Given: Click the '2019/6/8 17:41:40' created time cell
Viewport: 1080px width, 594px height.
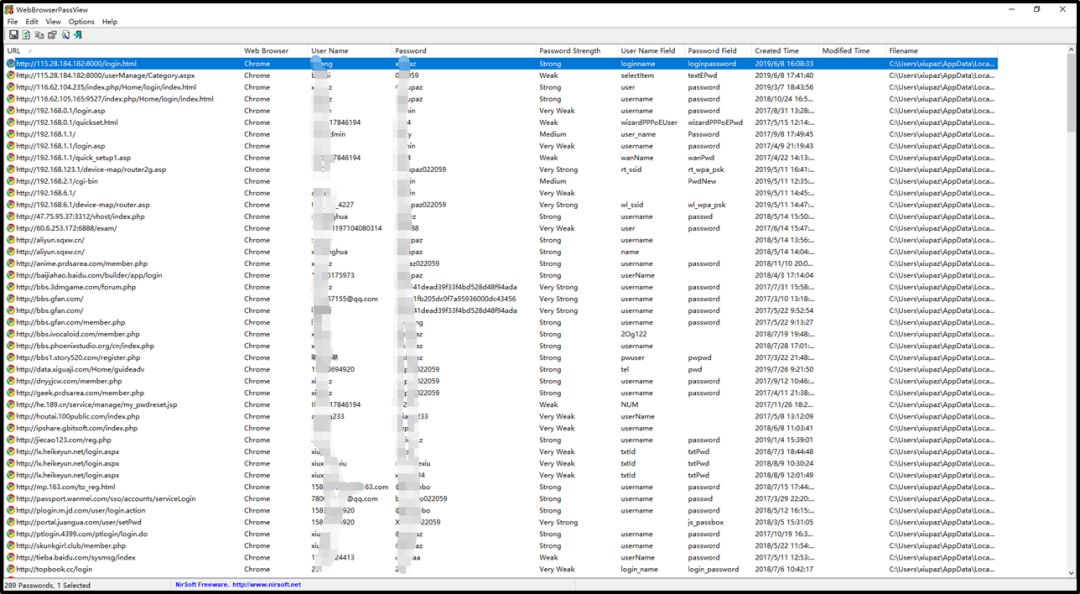Looking at the screenshot, I should pos(784,75).
